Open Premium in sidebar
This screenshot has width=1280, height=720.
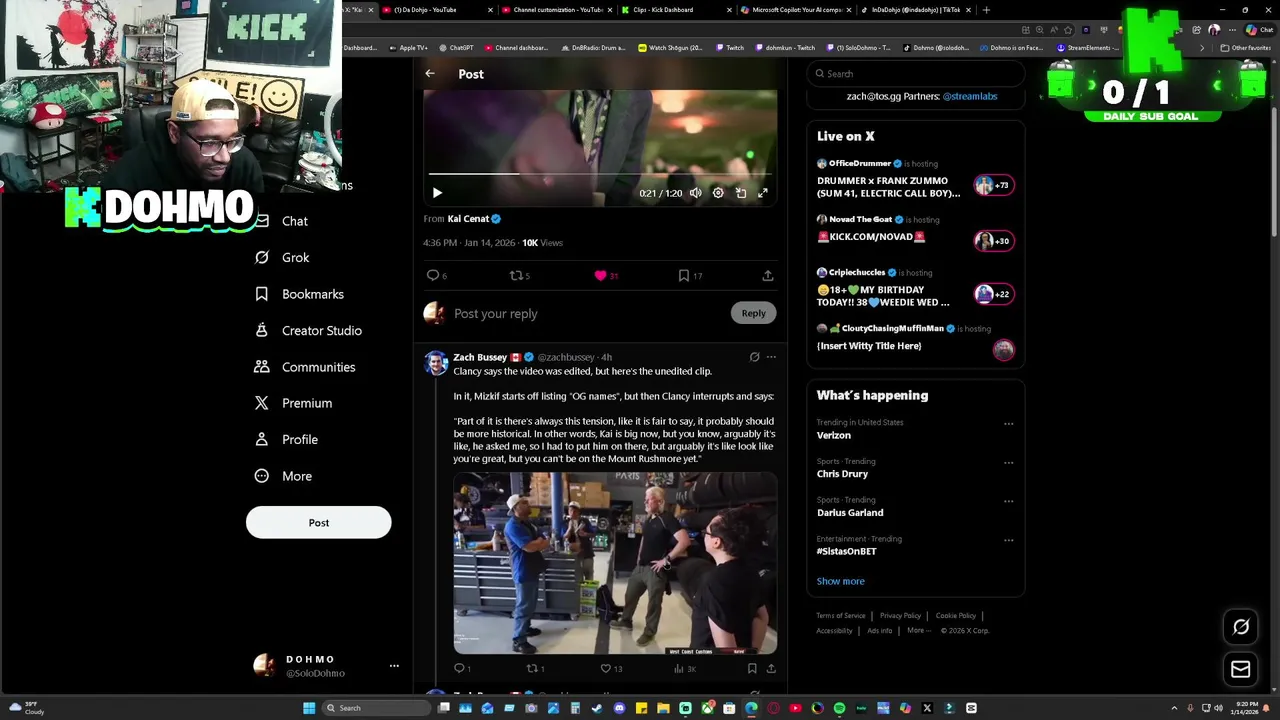pyautogui.click(x=294, y=403)
